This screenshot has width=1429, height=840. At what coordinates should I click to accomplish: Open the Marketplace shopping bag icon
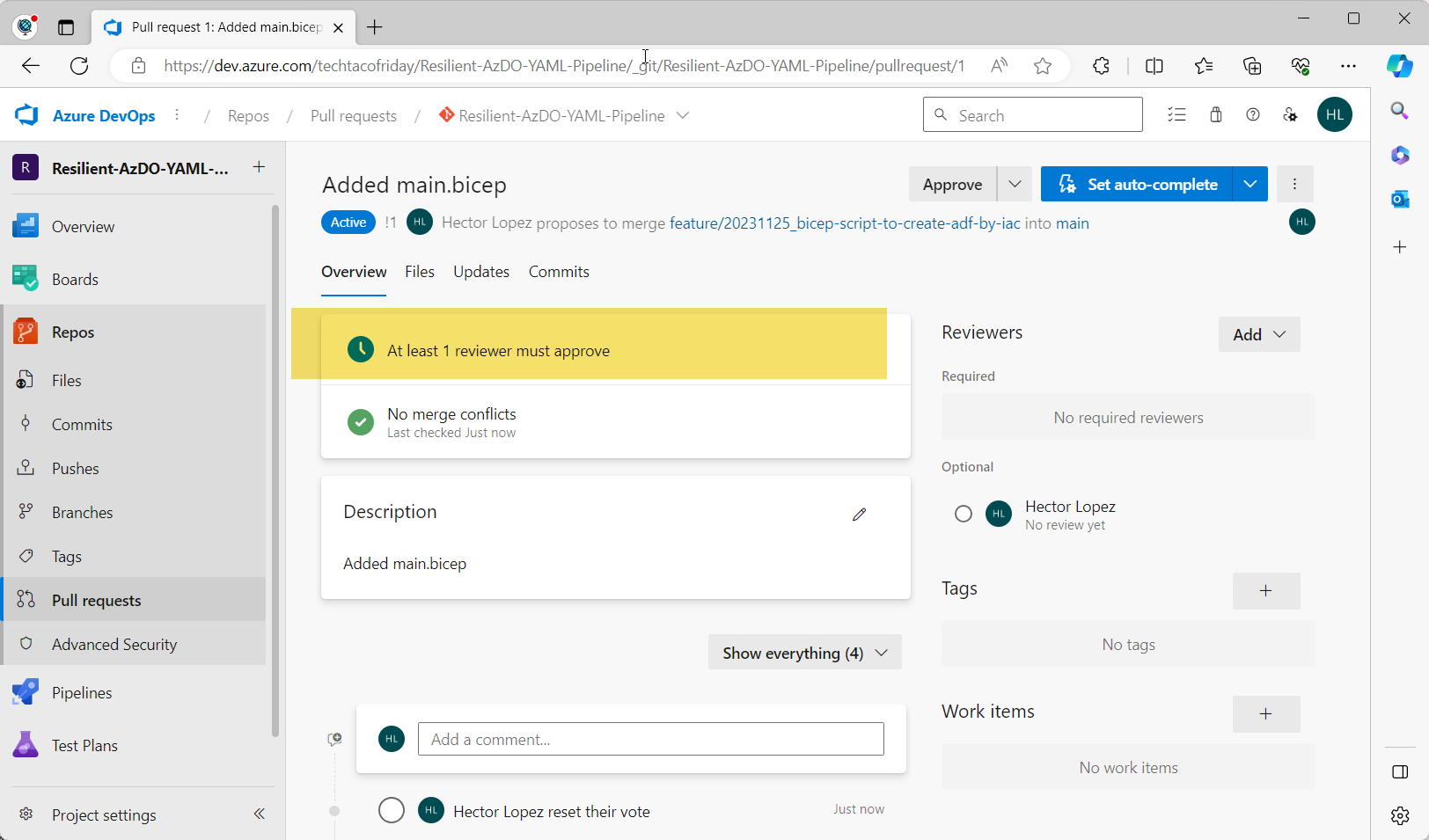(x=1216, y=114)
